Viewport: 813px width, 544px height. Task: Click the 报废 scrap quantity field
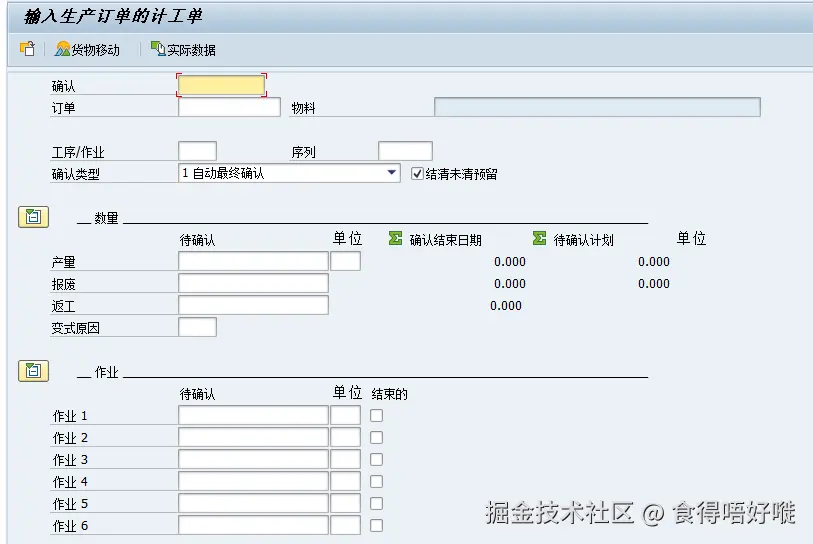click(x=254, y=283)
